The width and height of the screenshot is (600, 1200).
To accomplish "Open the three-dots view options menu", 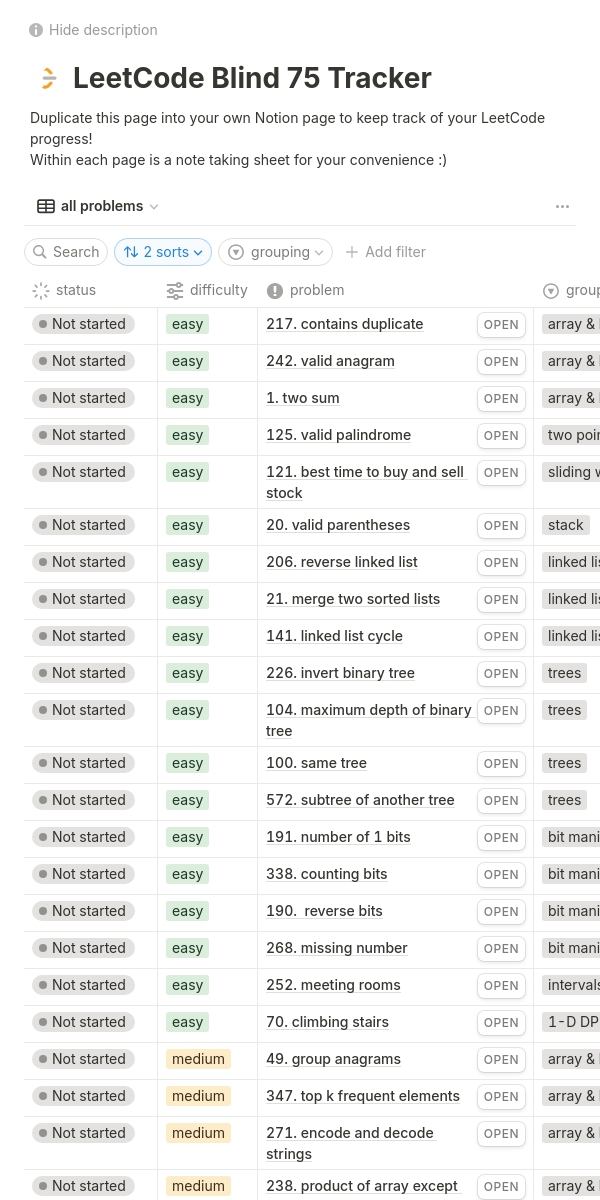I will [x=562, y=206].
